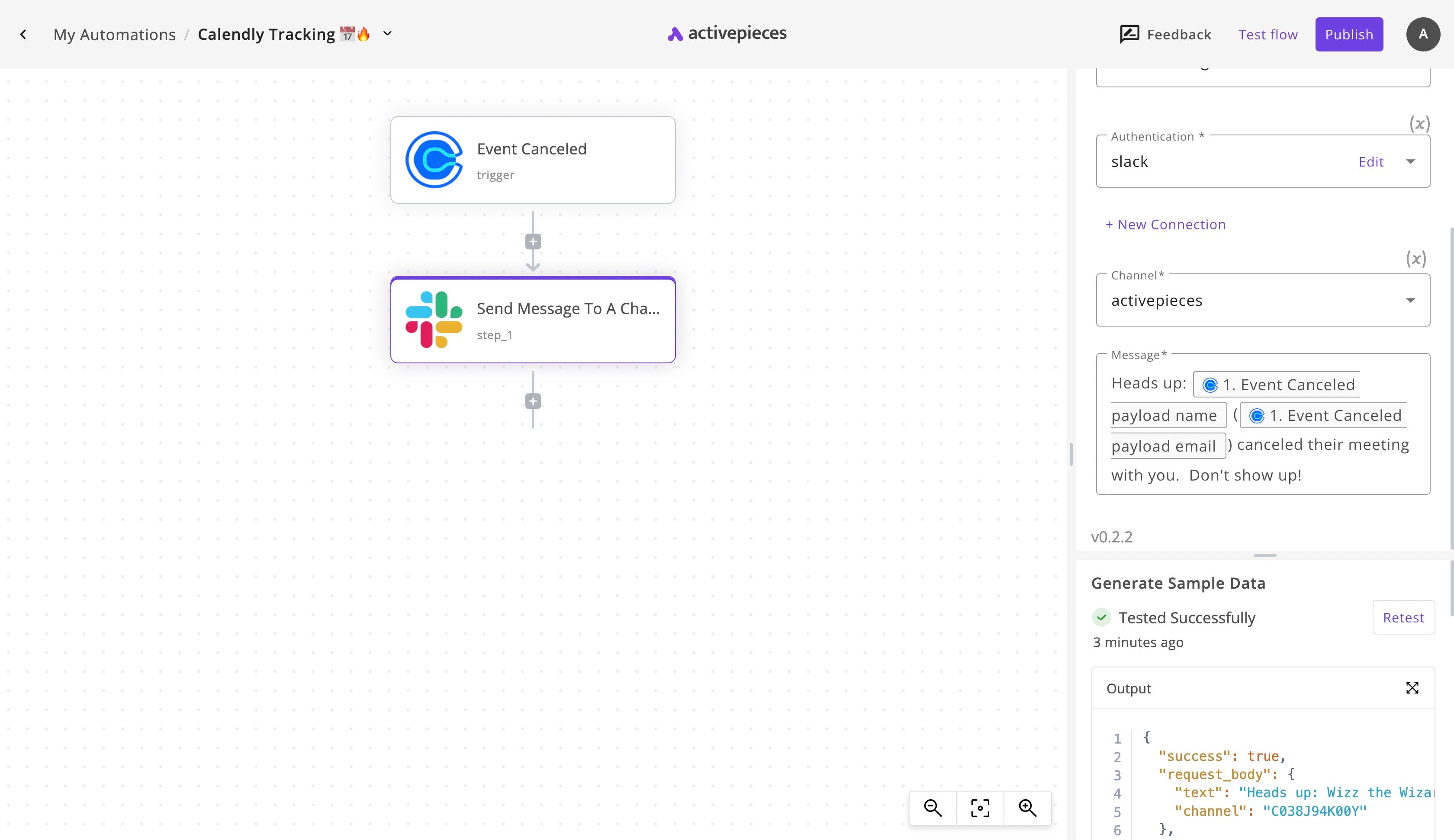
Task: Click the Slack icon on step_1
Action: tap(434, 320)
